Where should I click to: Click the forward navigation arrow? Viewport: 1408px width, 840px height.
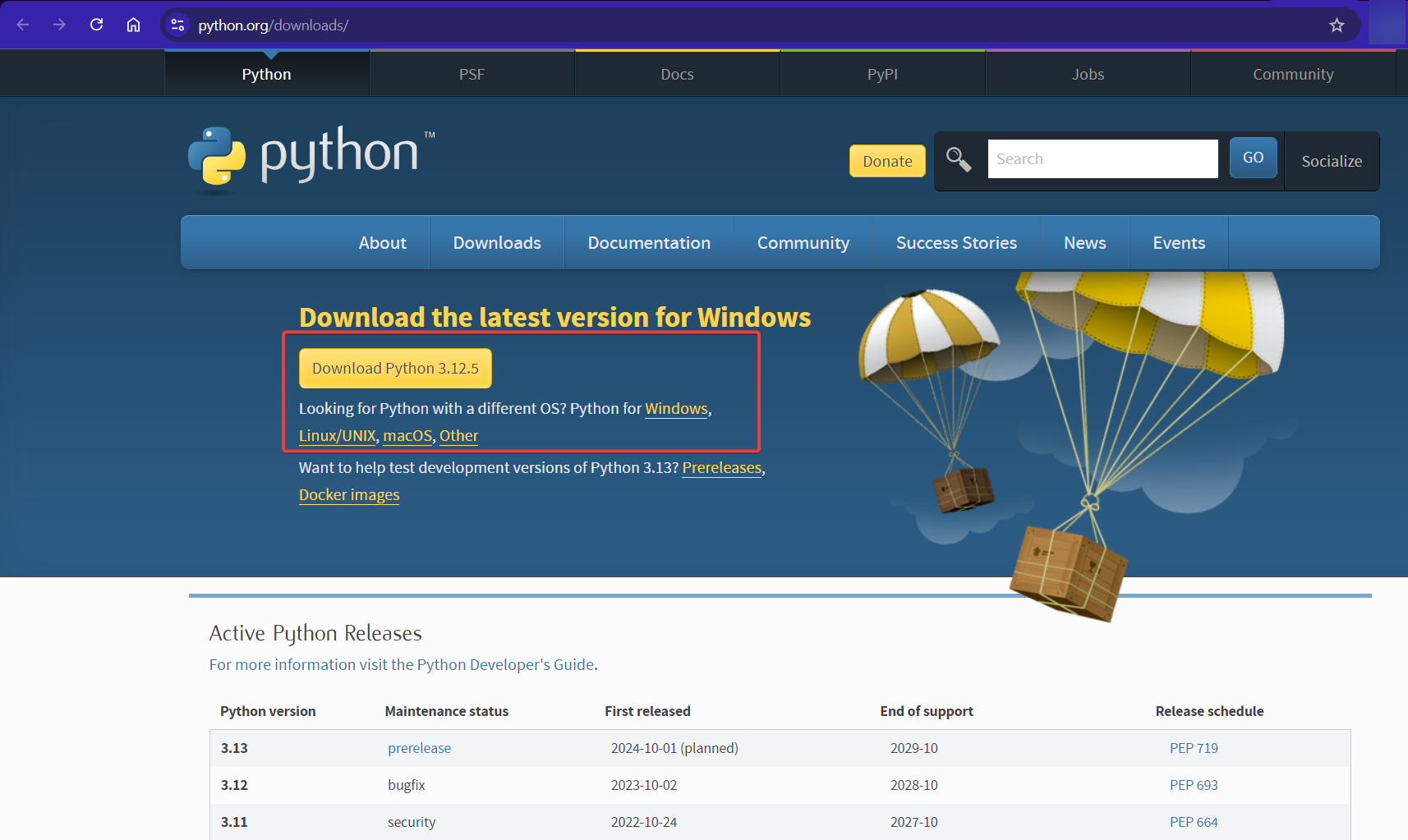coord(59,25)
